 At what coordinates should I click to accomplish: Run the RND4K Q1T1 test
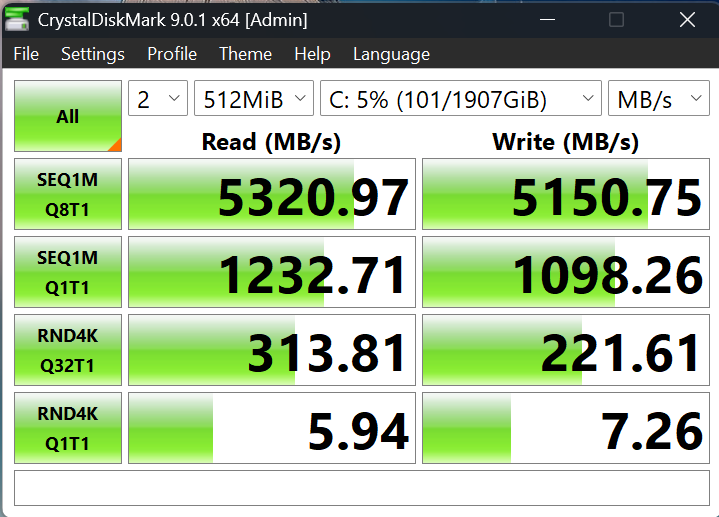click(68, 428)
